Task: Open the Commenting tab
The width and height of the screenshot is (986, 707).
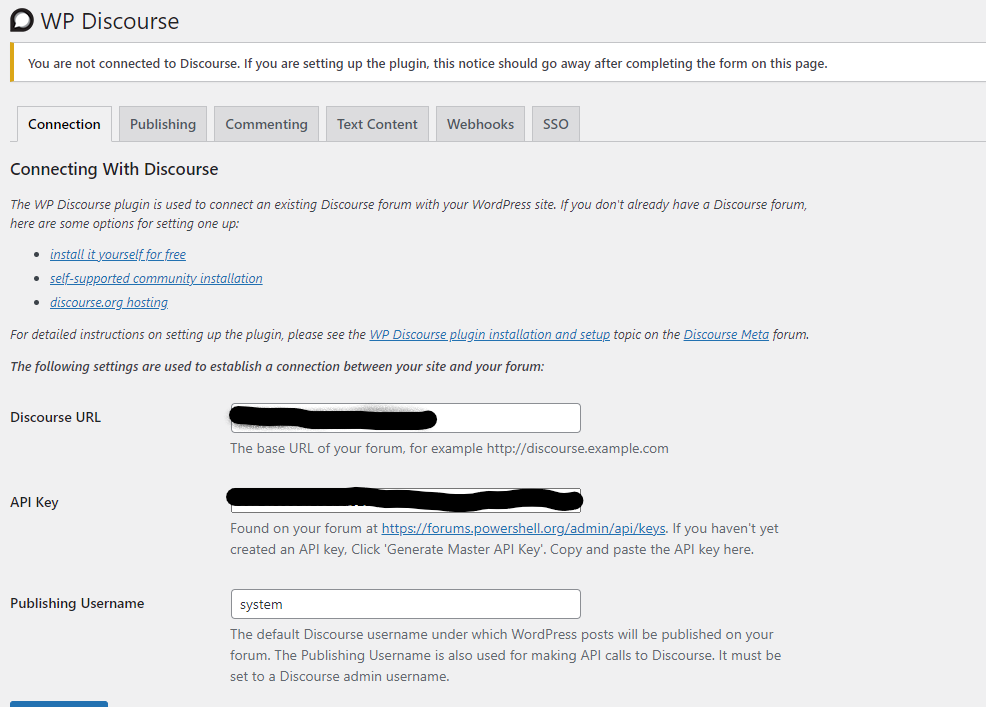Action: click(x=267, y=124)
